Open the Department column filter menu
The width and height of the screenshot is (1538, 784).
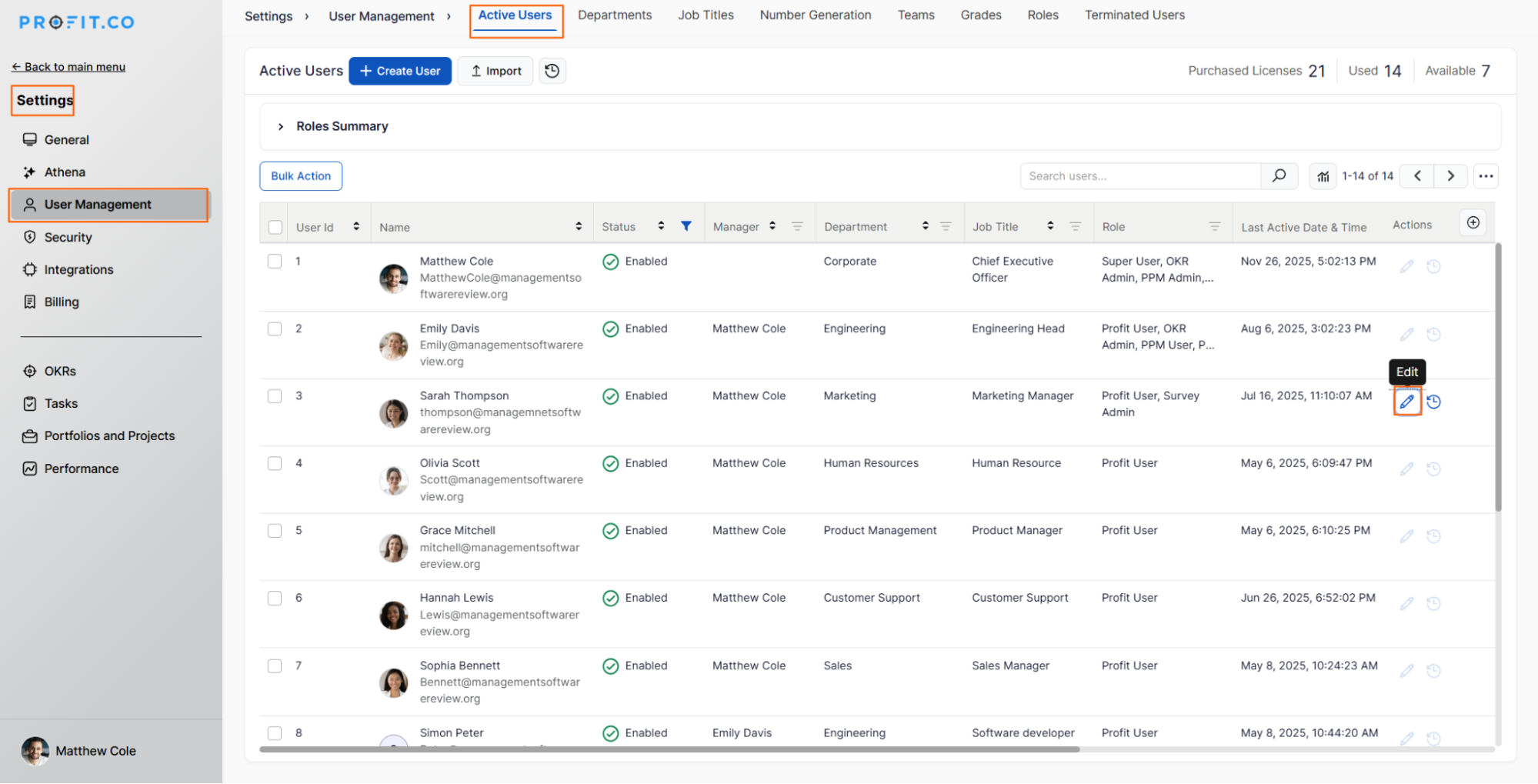pyautogui.click(x=946, y=226)
